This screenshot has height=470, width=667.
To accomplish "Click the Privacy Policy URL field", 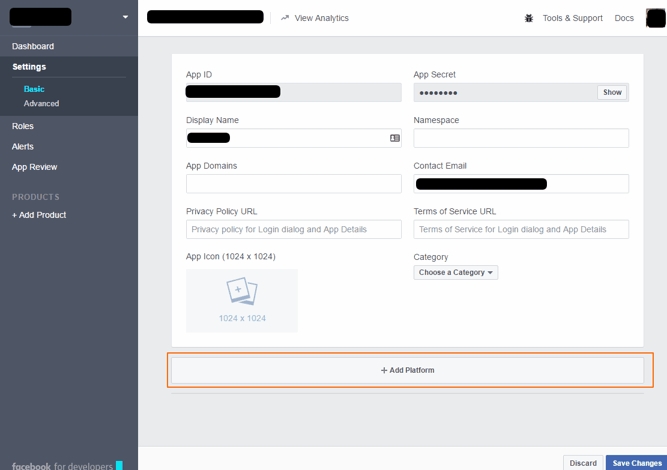I will click(x=293, y=229).
